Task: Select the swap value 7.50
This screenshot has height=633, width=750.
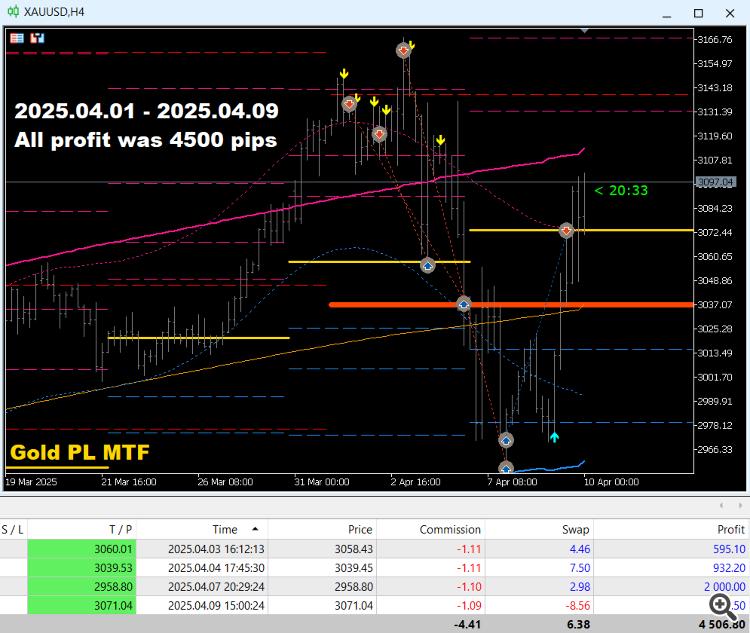Action: (x=580, y=568)
